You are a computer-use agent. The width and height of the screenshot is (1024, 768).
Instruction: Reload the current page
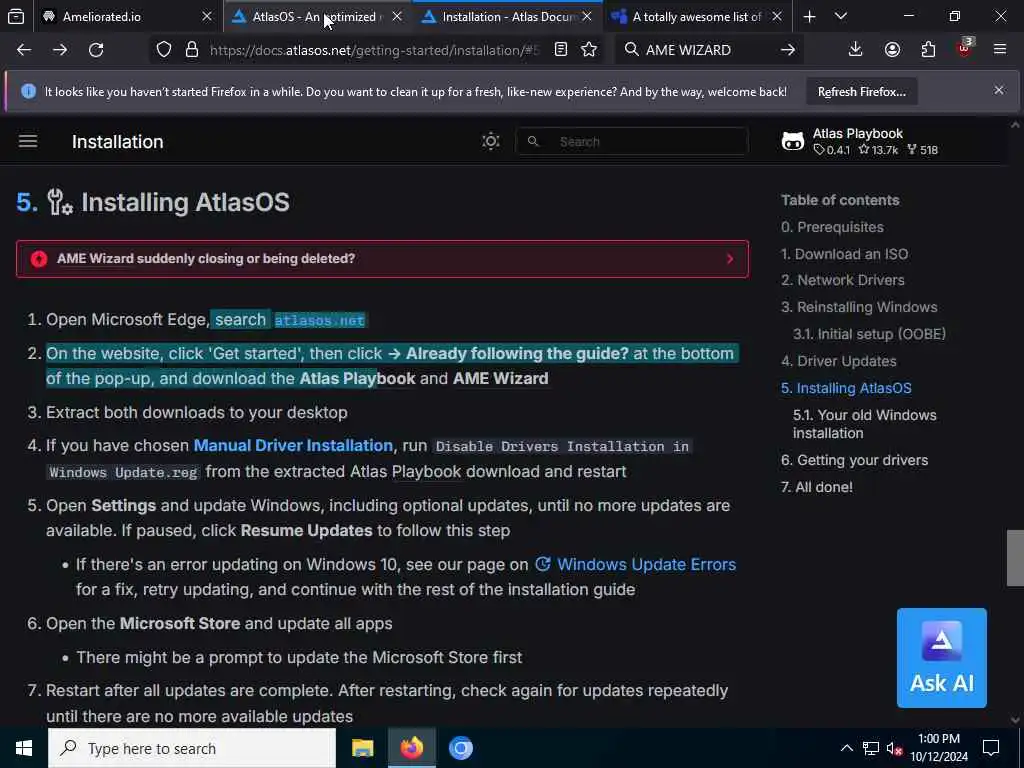[96, 50]
